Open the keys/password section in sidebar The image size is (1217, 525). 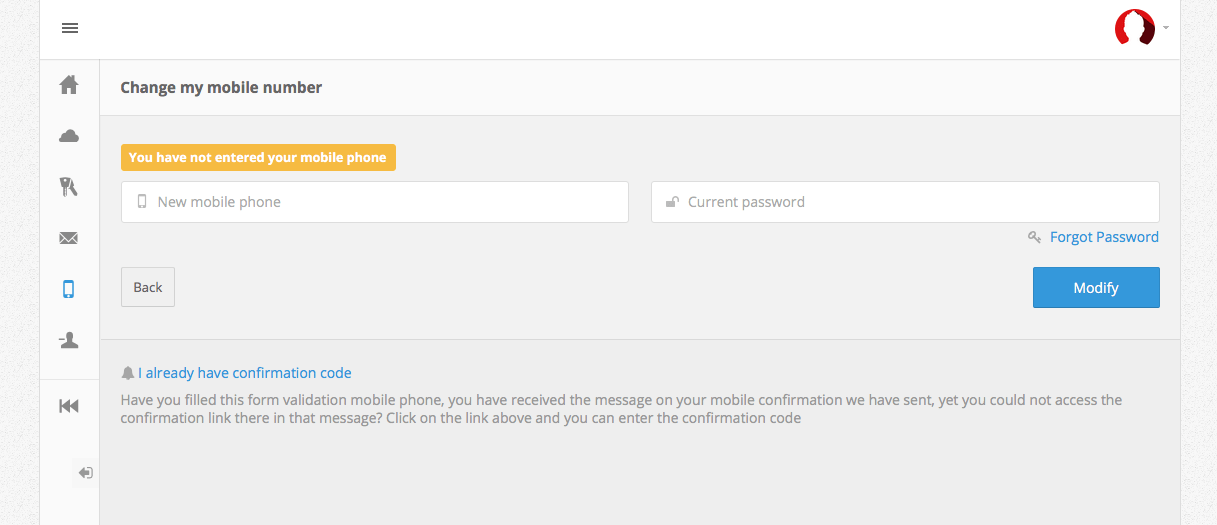tap(69, 187)
